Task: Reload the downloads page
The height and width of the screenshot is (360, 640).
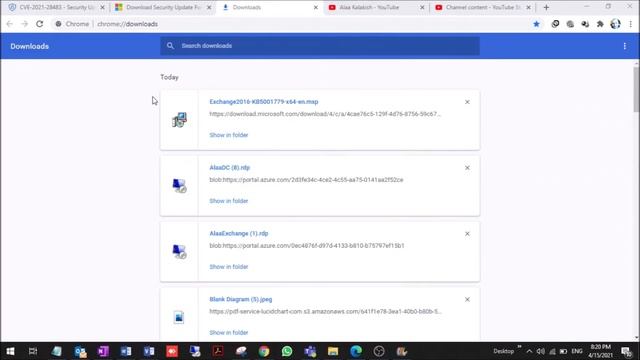Action: point(40,24)
